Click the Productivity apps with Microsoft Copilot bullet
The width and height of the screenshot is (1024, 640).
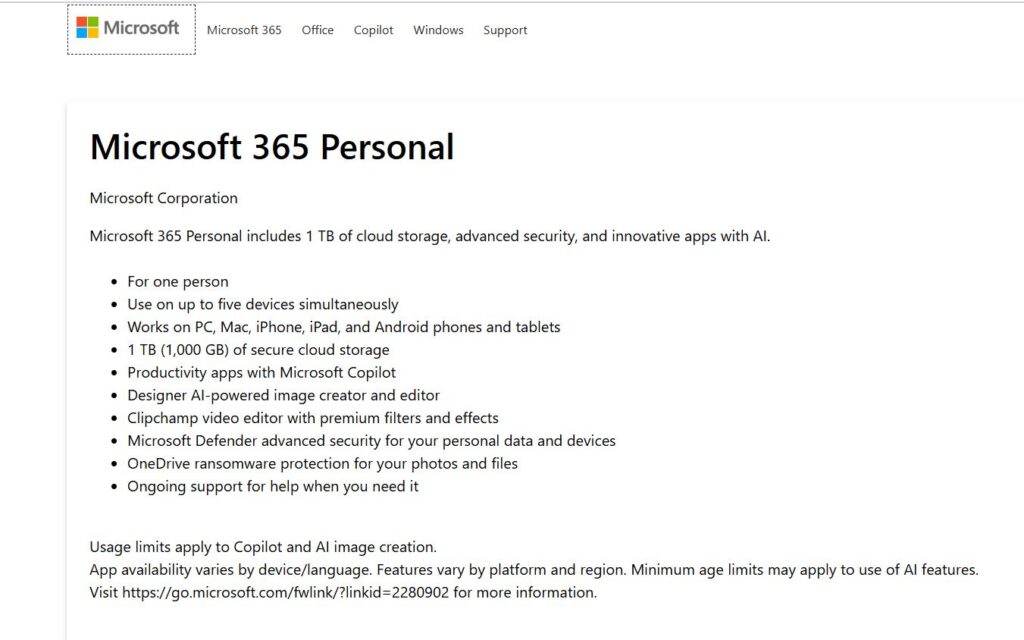[261, 373]
